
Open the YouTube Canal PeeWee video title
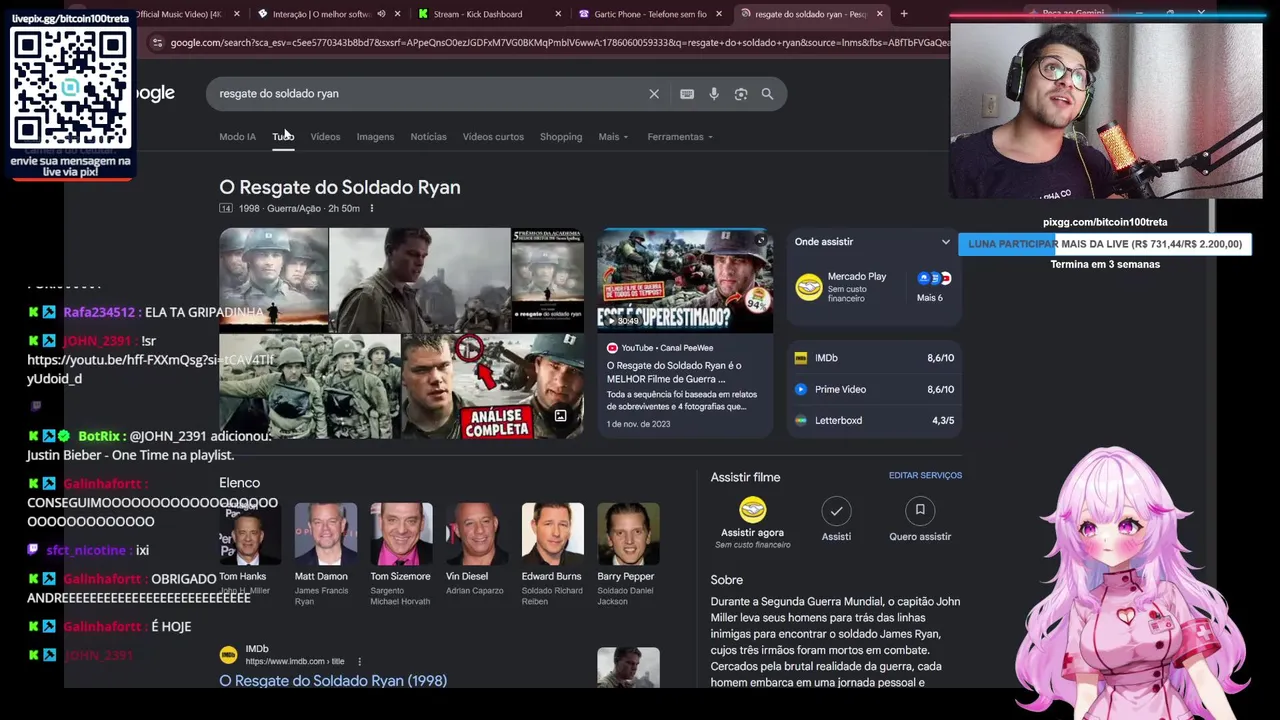(674, 372)
